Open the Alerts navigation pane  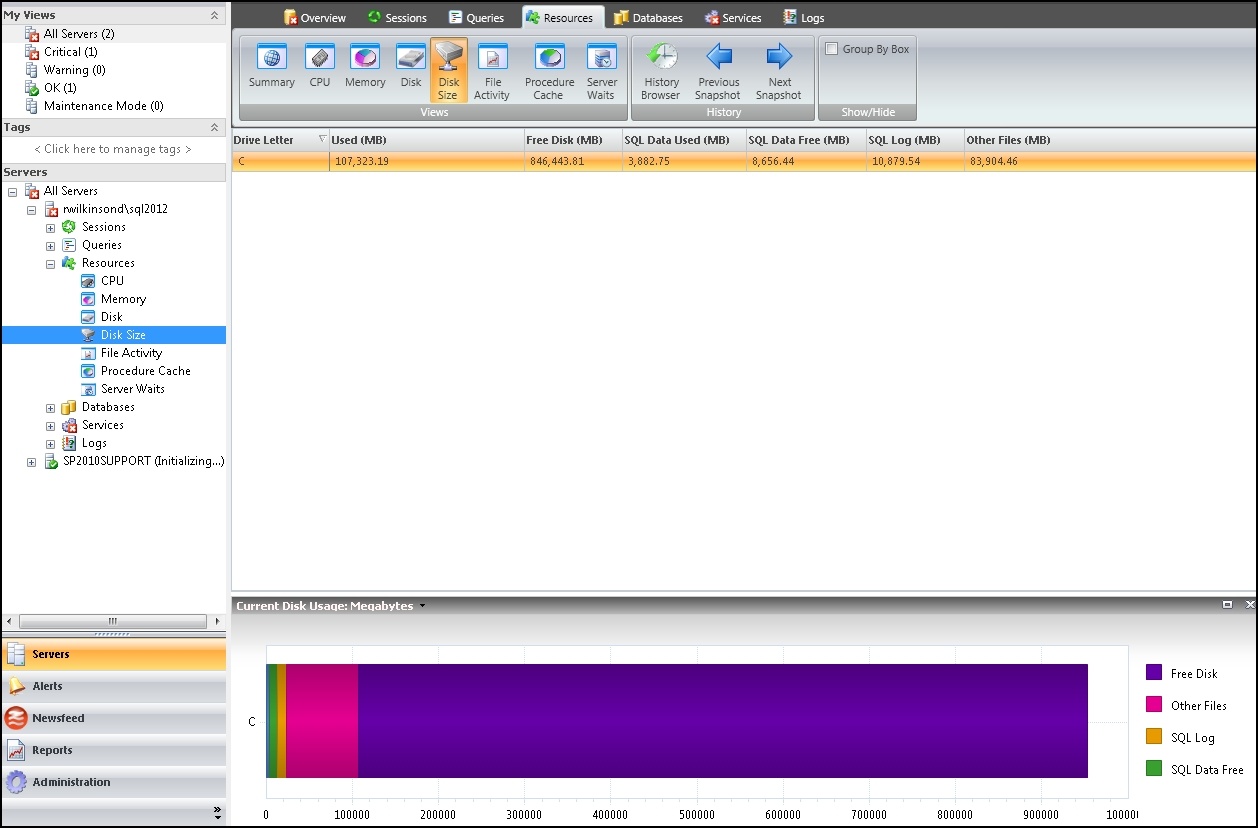coord(47,686)
